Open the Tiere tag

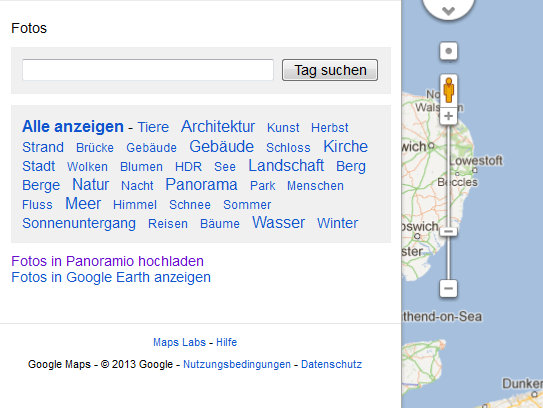153,127
